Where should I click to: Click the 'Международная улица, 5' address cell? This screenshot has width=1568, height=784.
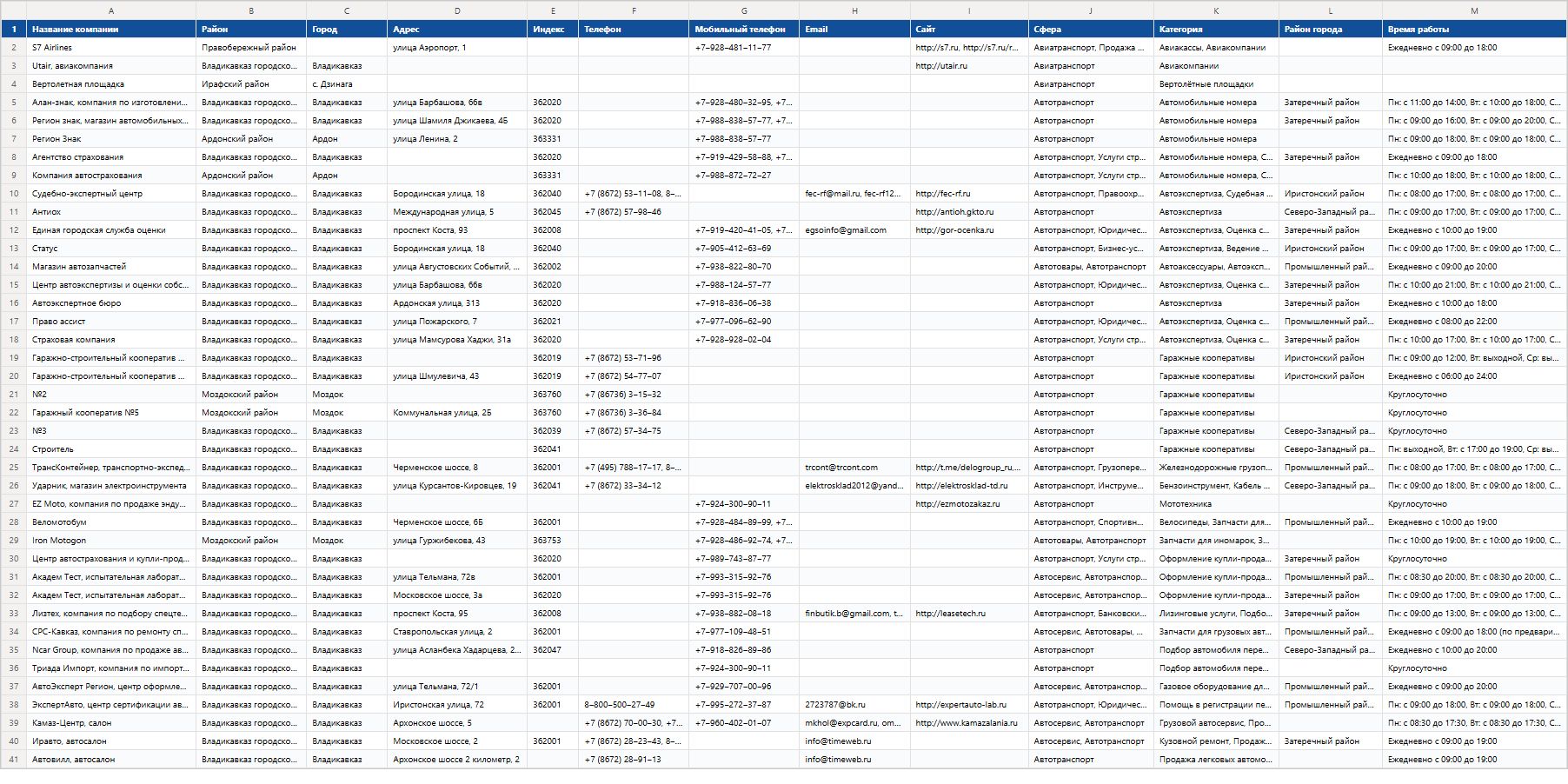pos(457,212)
